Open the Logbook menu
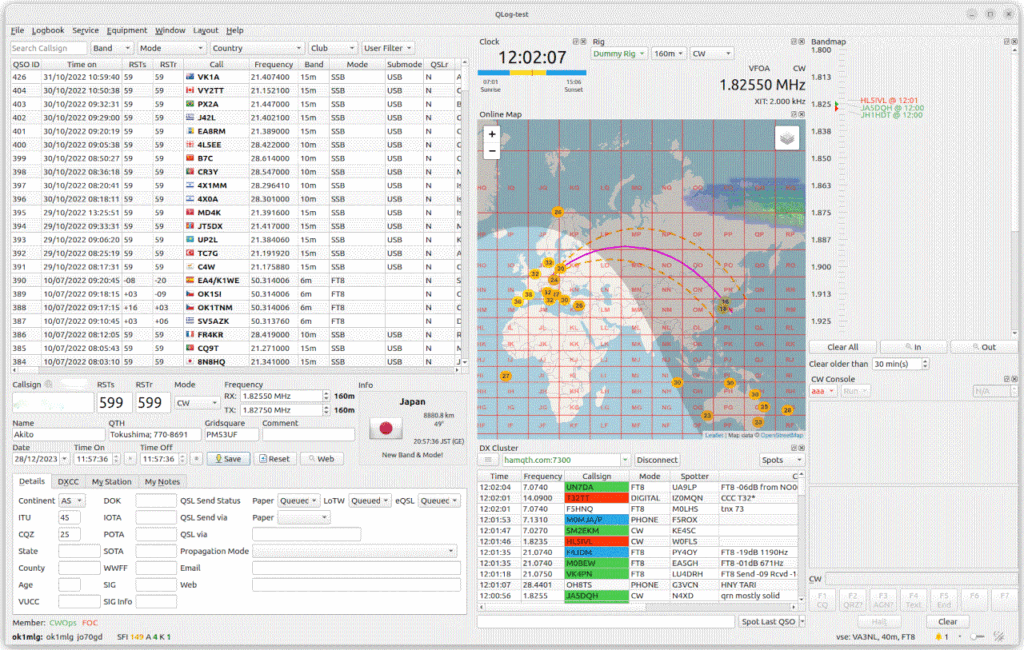 [50, 30]
